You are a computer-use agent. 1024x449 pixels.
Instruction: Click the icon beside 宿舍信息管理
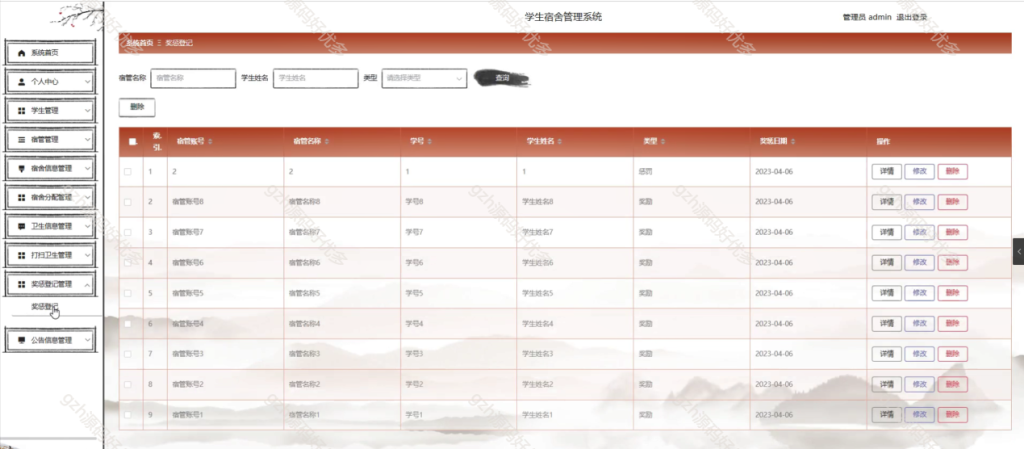point(22,168)
